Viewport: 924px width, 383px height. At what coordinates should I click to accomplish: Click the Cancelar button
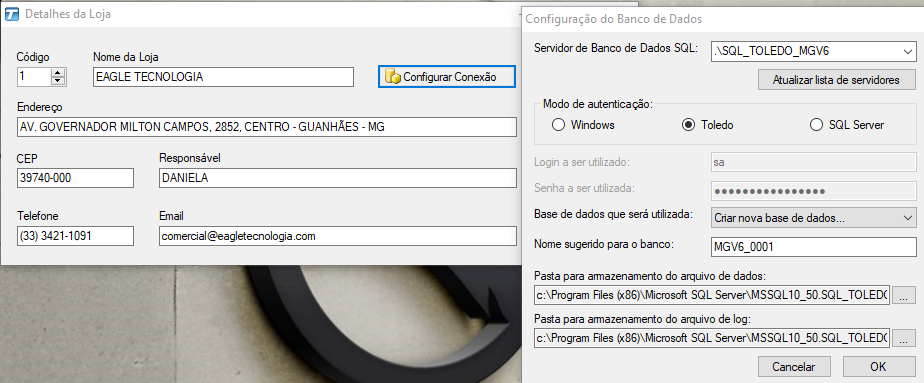(794, 367)
